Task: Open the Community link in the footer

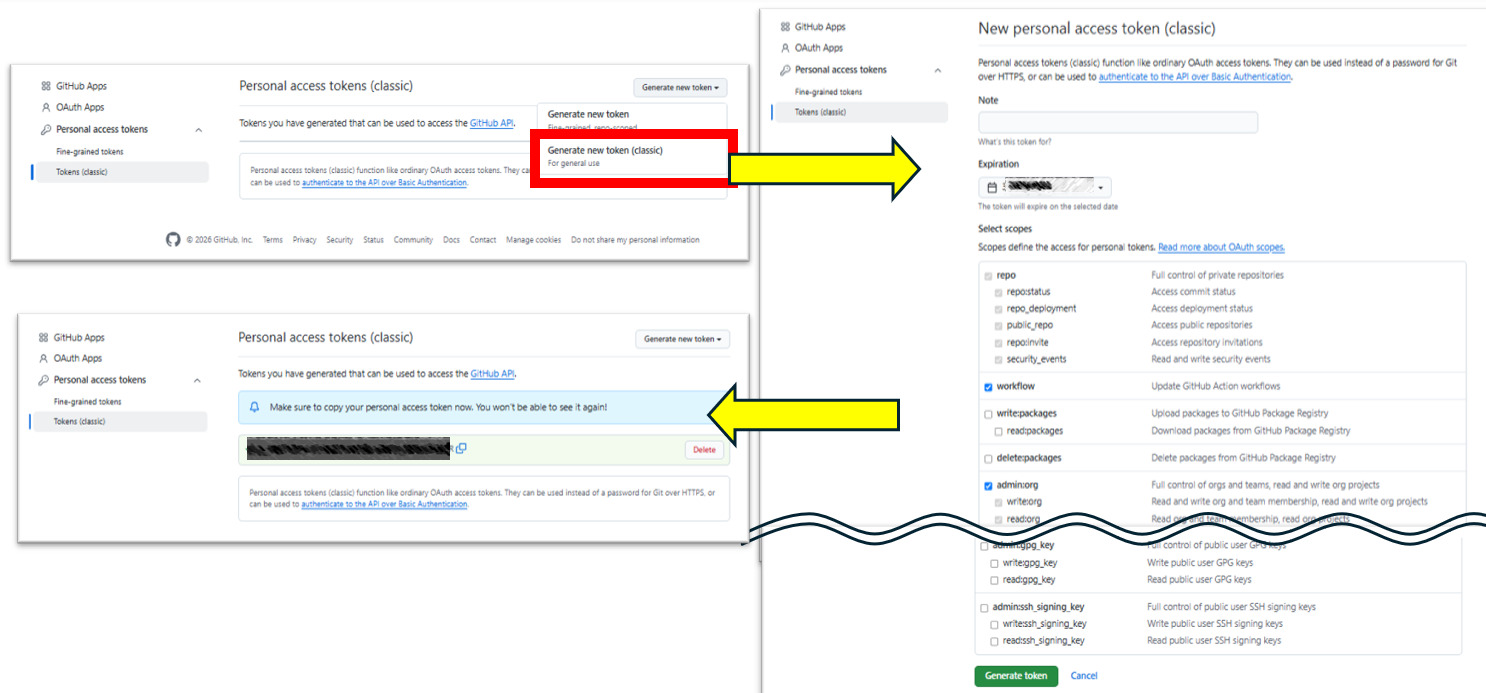Action: [413, 240]
